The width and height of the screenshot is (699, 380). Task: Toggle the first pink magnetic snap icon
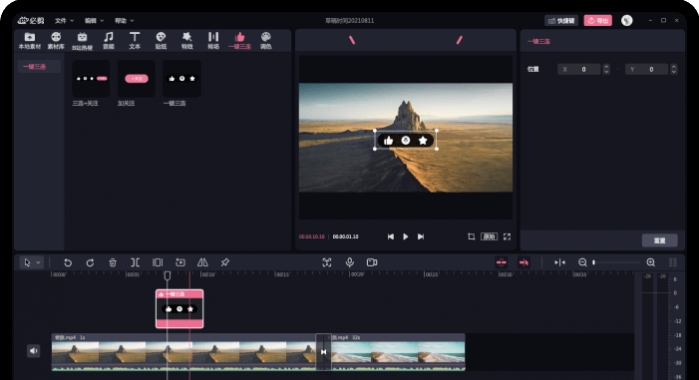[501, 263]
